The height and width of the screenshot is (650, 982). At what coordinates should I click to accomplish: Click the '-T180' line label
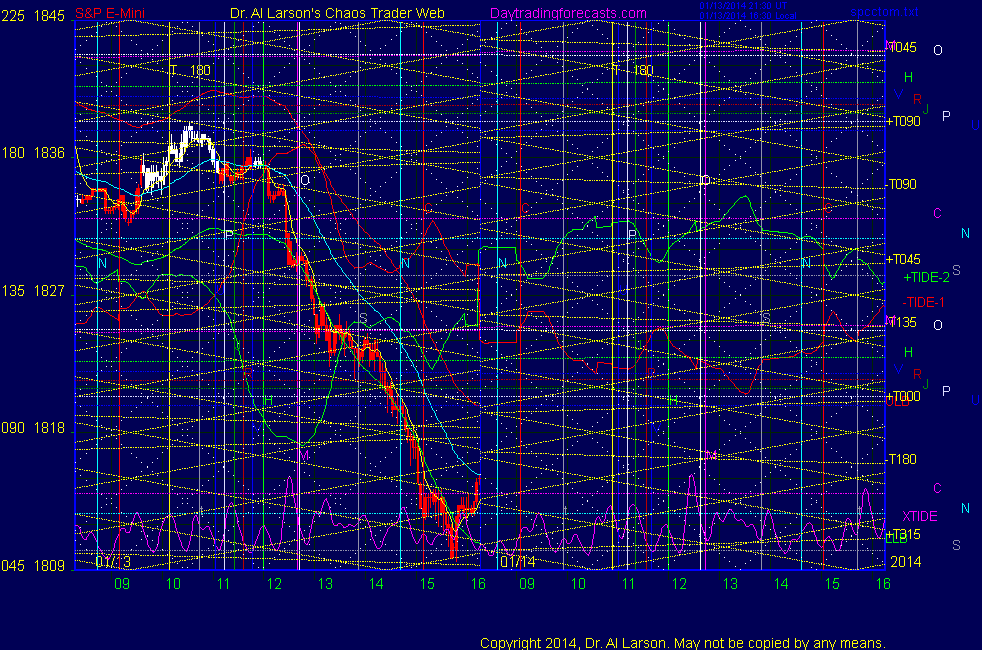tap(901, 459)
